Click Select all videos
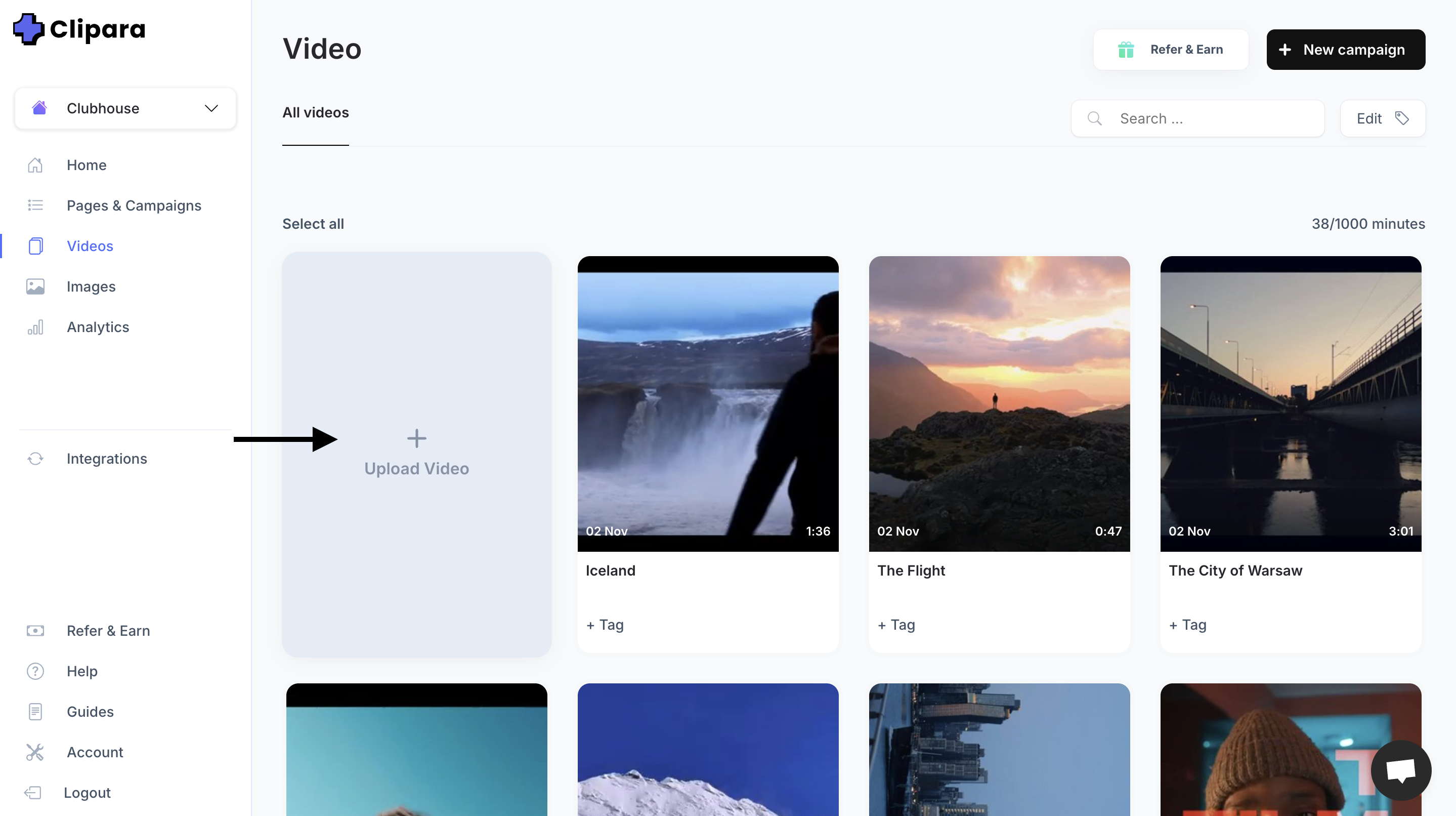This screenshot has height=816, width=1456. click(313, 224)
